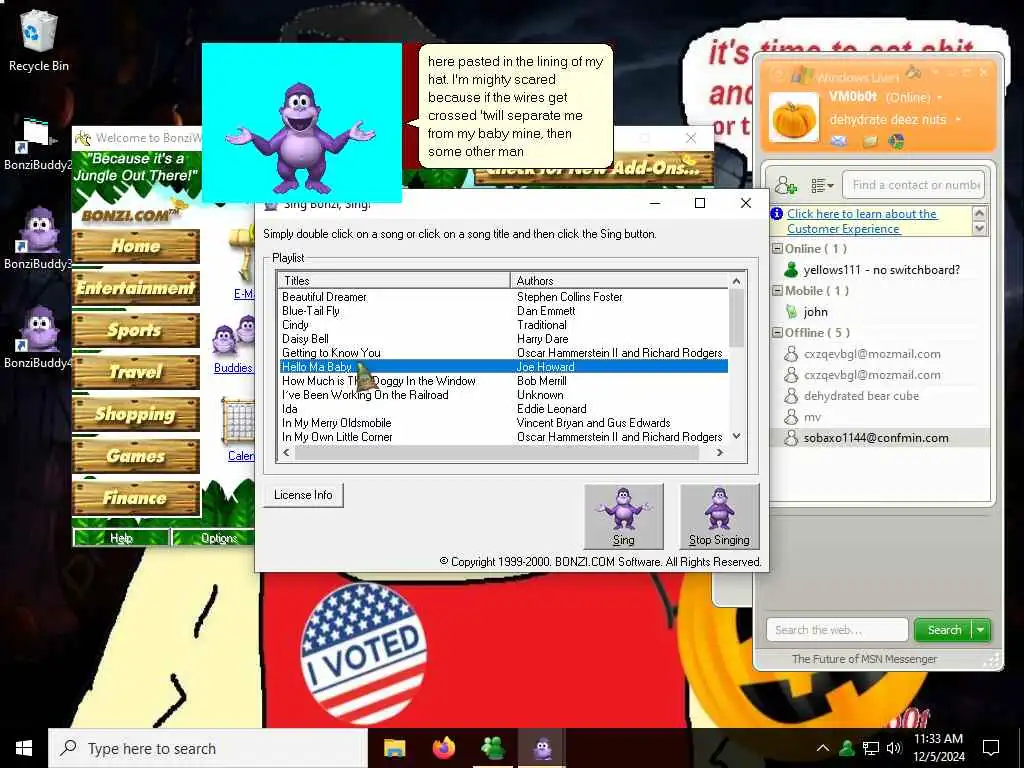Open Entertainment in BonziWorld sidebar
Image resolution: width=1024 pixels, height=768 pixels.
point(136,288)
